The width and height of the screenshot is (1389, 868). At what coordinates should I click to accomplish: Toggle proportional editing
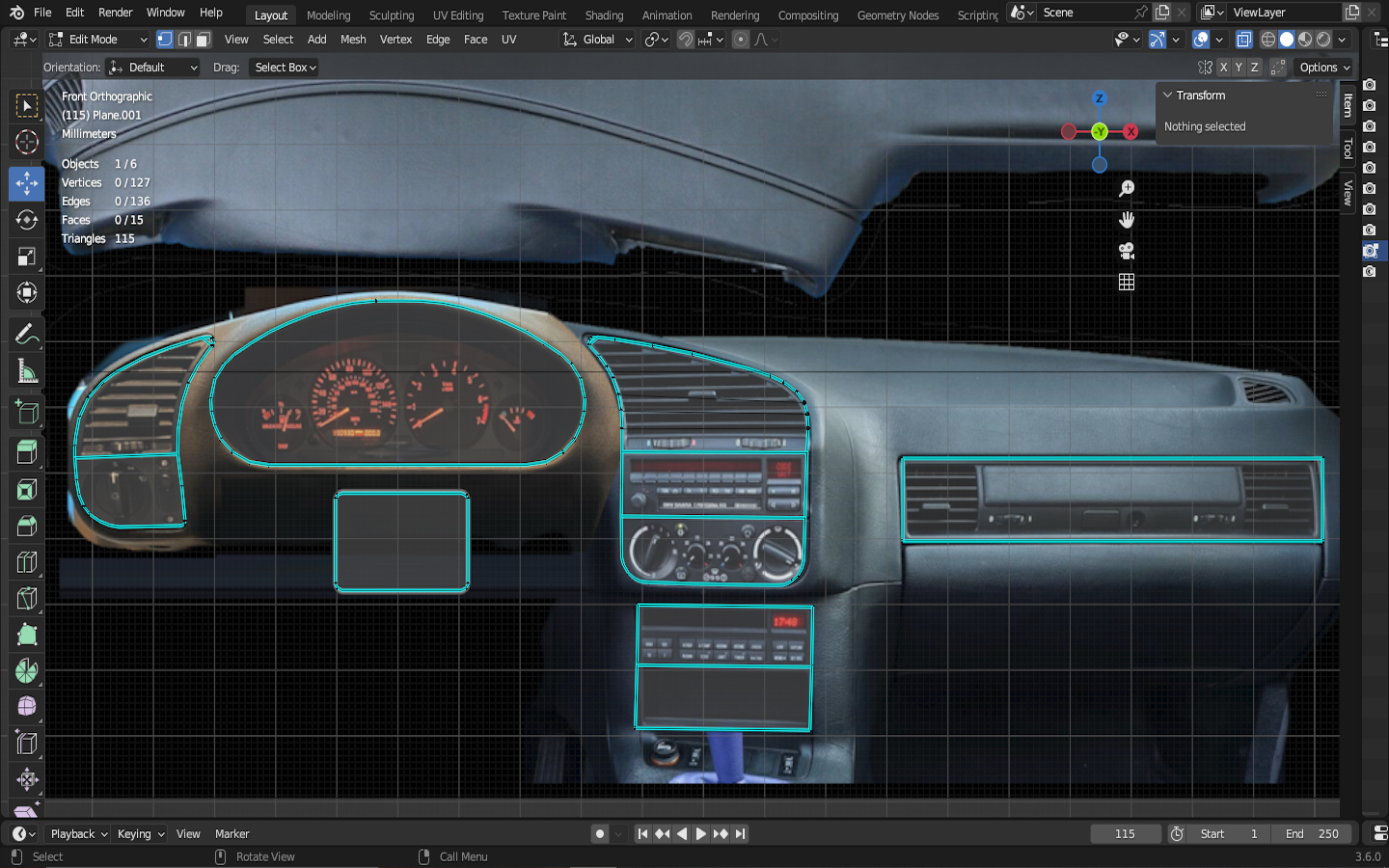(740, 40)
